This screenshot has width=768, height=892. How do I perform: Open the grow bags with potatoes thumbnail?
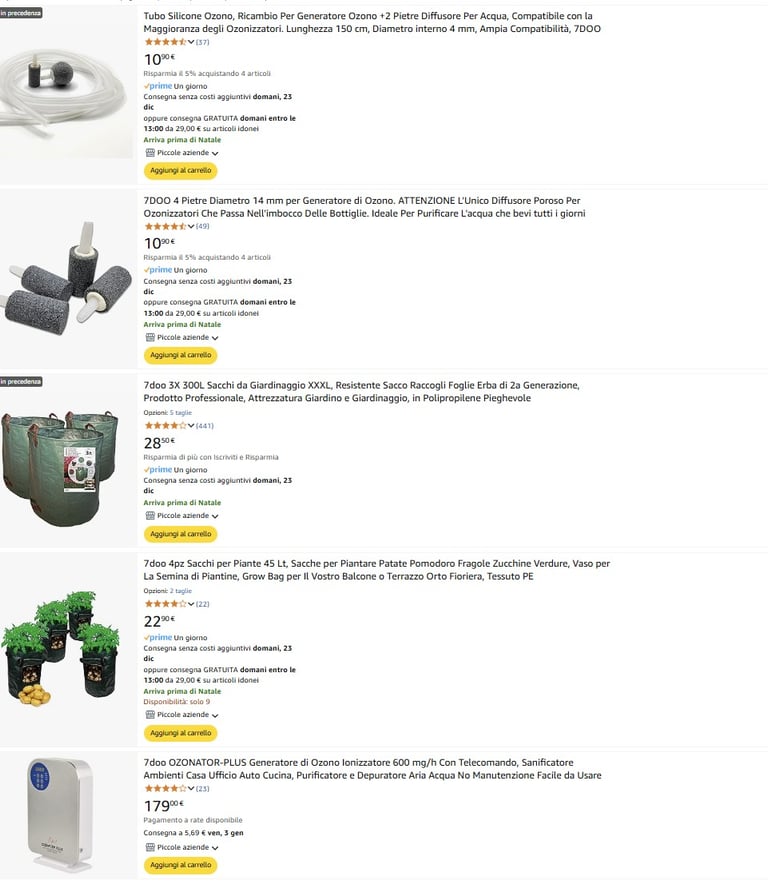[61, 649]
